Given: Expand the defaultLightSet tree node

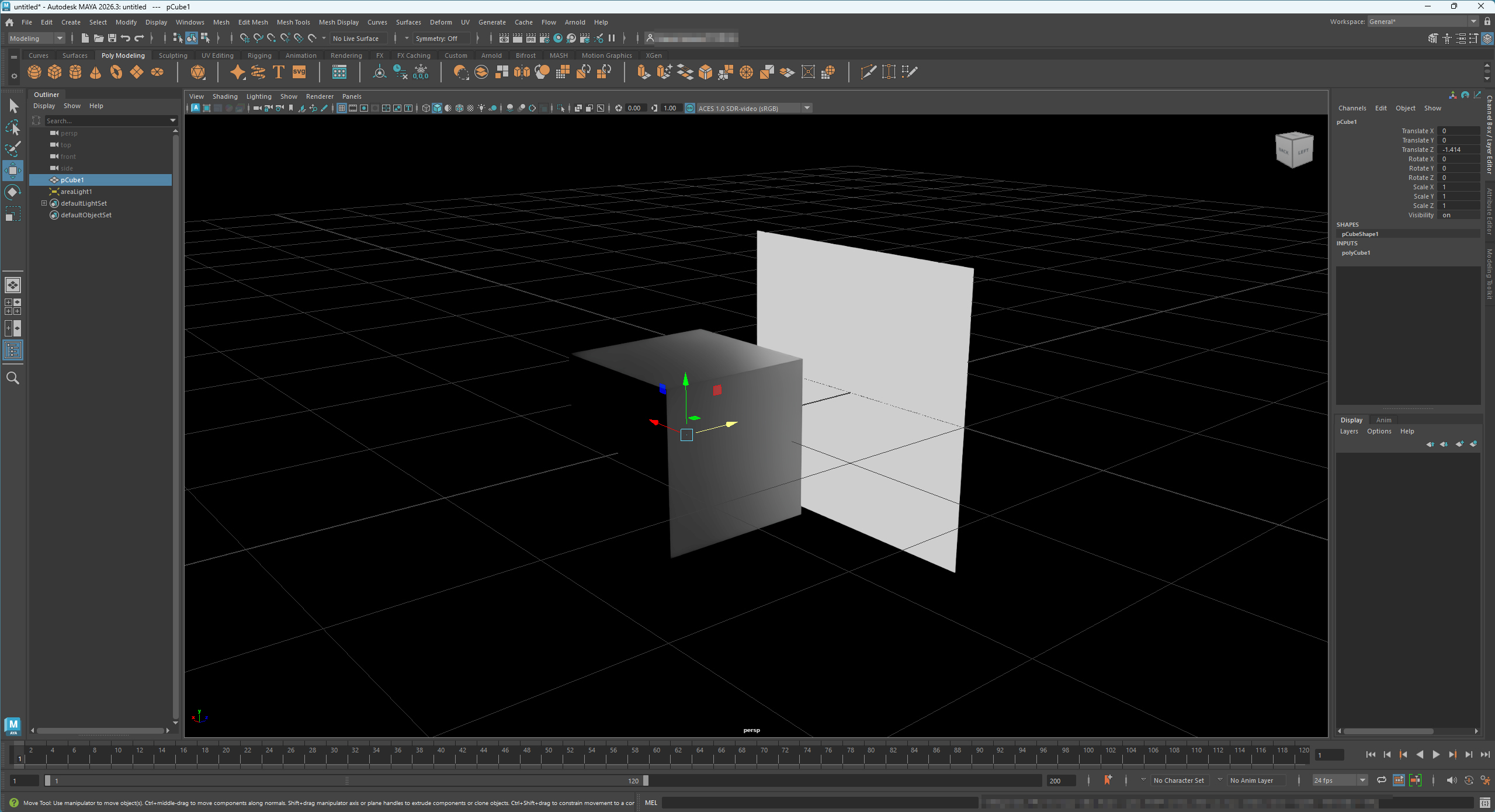Looking at the screenshot, I should (x=44, y=203).
